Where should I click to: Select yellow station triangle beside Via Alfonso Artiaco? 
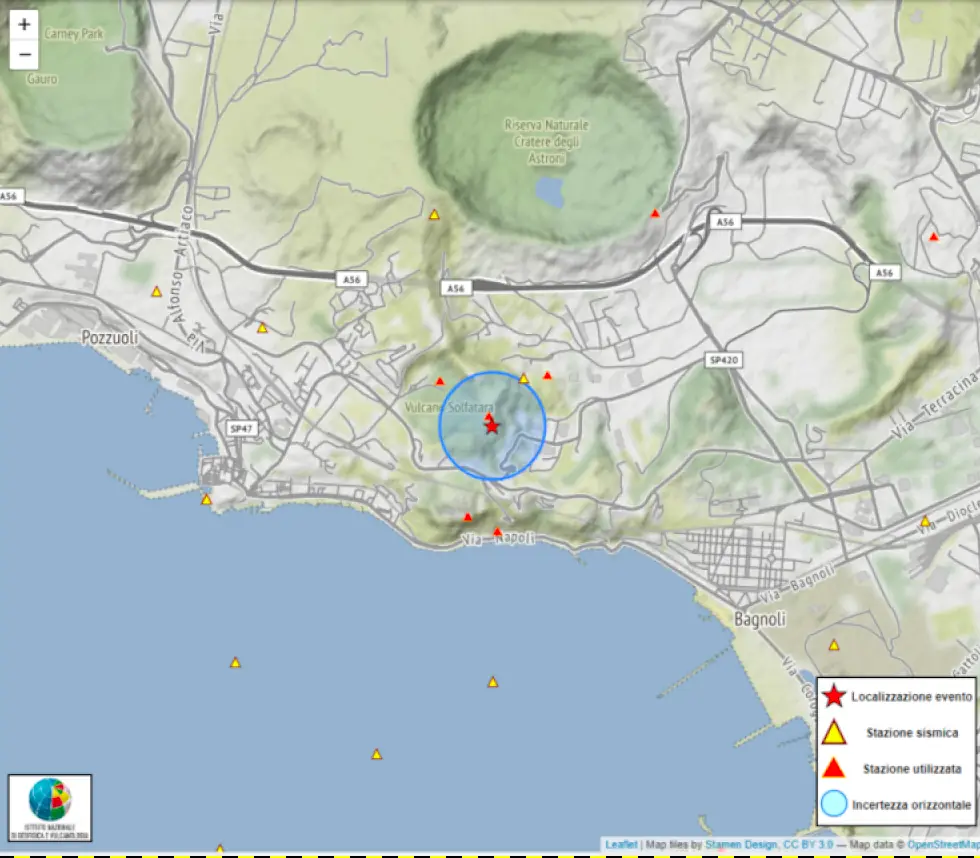tap(262, 328)
